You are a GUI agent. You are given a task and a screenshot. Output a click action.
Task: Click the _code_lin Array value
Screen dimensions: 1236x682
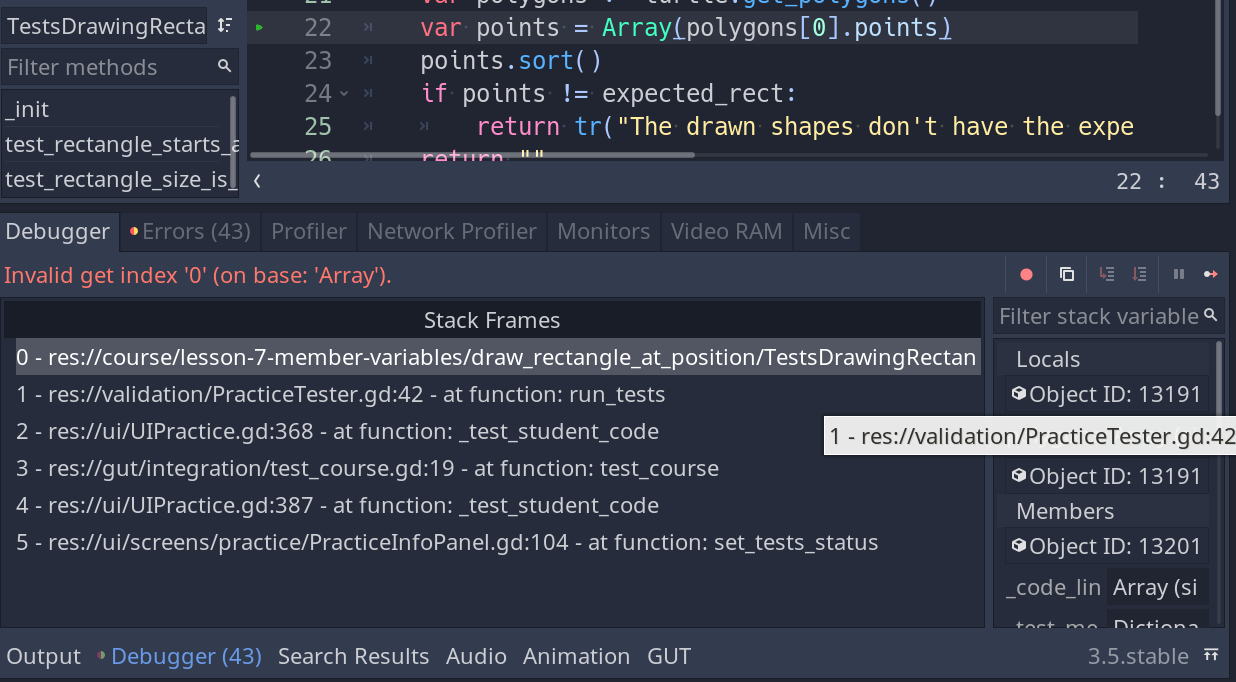tap(1158, 587)
